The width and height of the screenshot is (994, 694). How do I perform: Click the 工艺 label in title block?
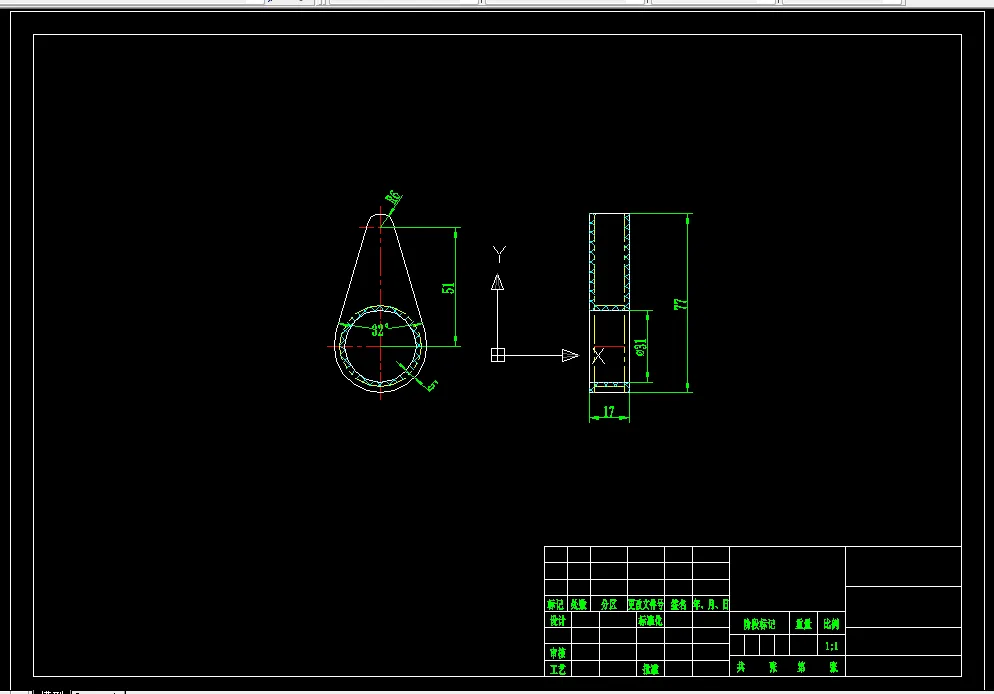(x=557, y=669)
